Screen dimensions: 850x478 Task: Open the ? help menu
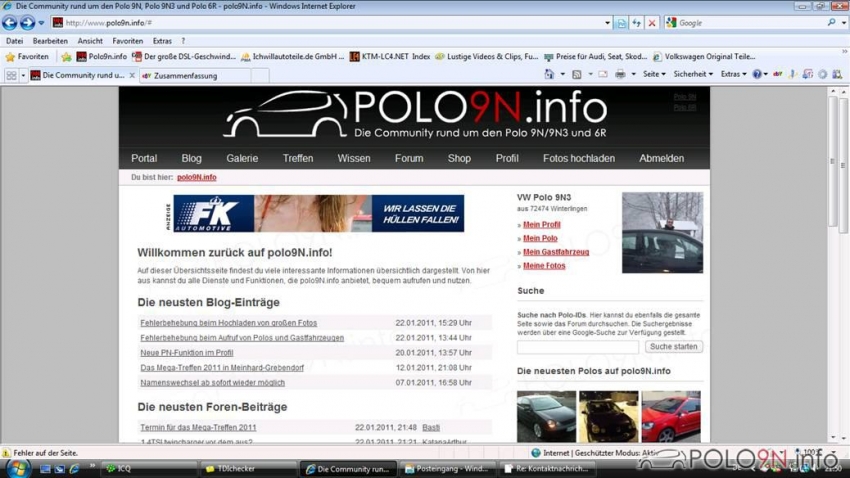point(183,41)
